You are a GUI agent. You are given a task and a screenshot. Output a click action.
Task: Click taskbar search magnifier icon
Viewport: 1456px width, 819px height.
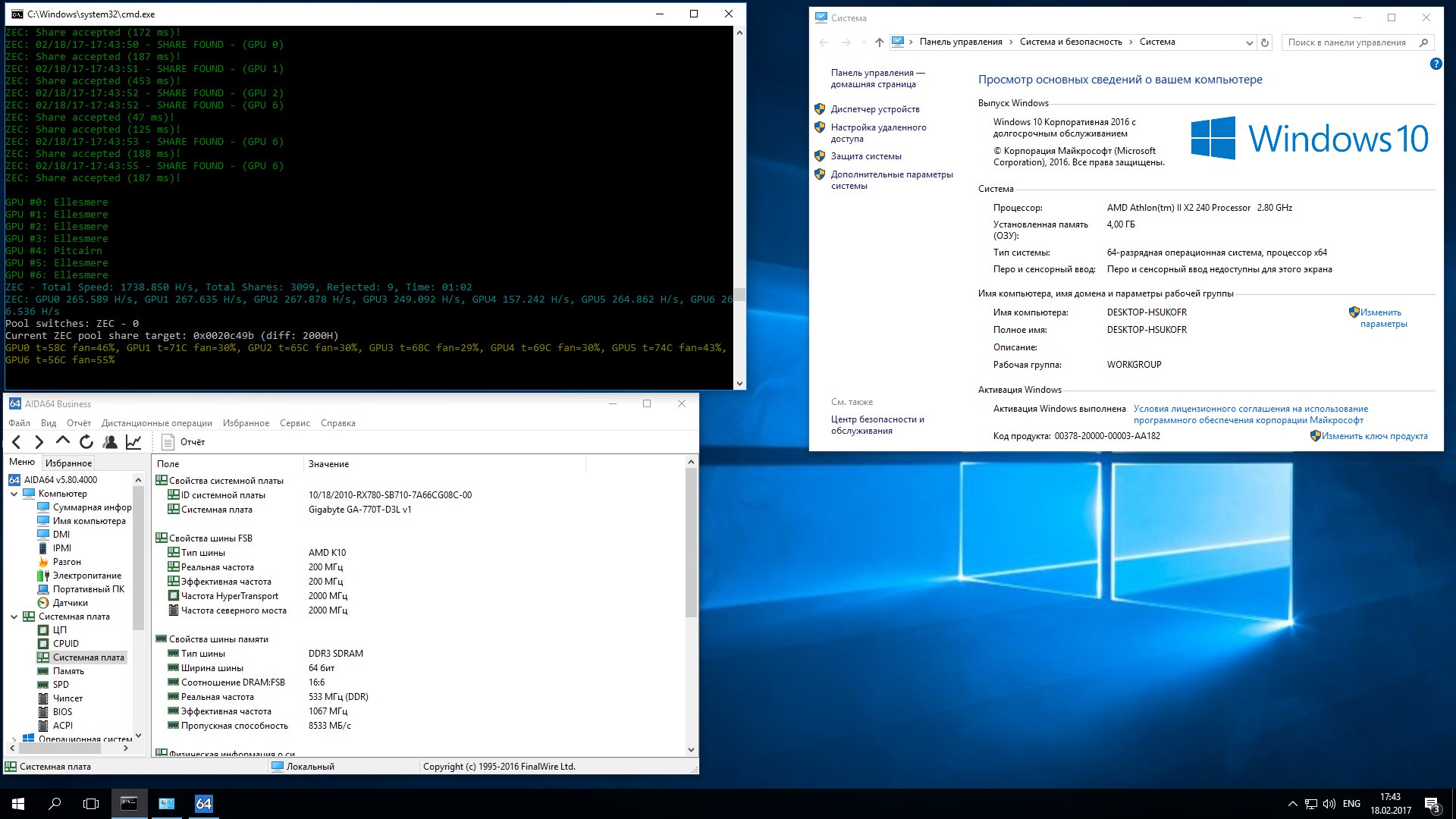tap(55, 804)
